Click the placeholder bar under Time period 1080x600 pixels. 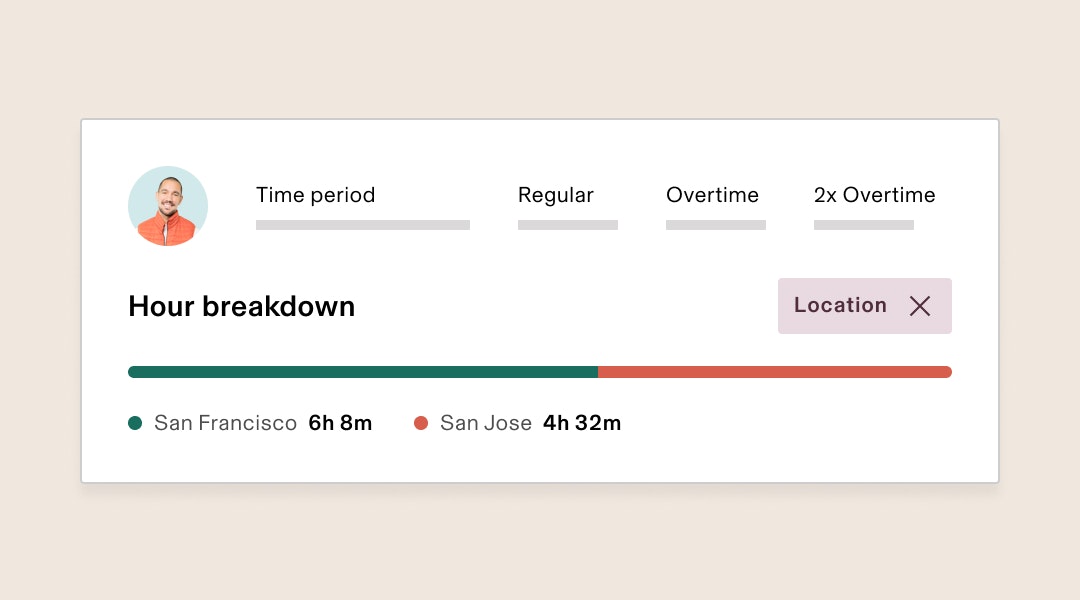pyautogui.click(x=362, y=225)
